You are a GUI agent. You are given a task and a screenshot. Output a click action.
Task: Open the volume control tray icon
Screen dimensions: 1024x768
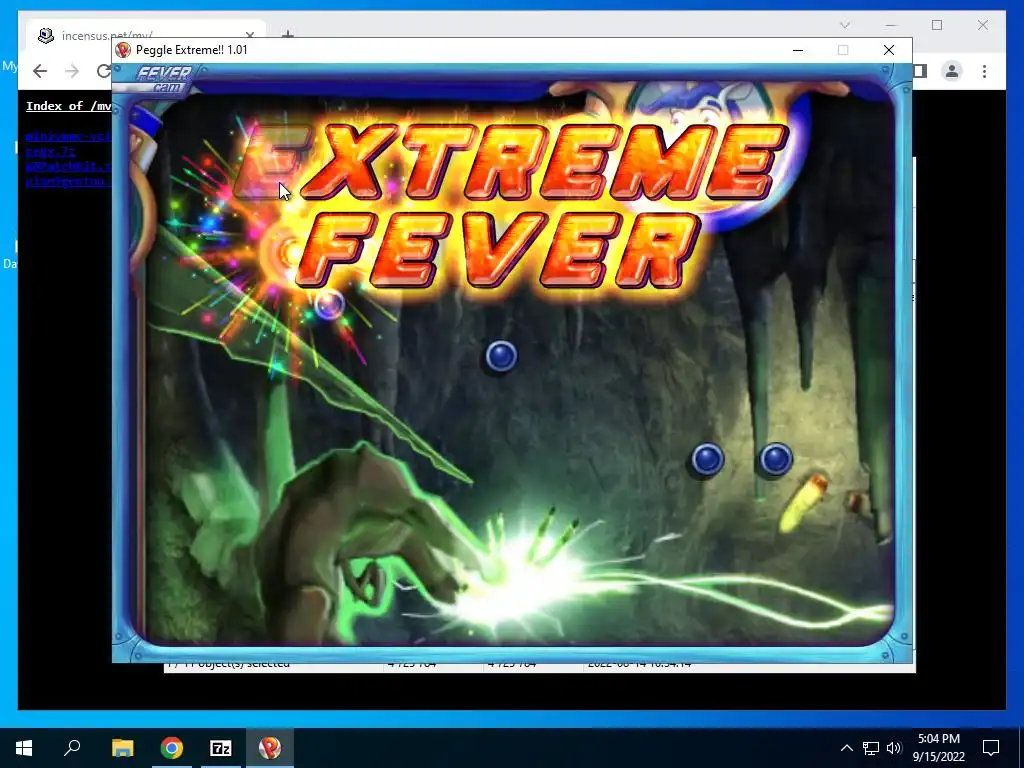pos(894,748)
